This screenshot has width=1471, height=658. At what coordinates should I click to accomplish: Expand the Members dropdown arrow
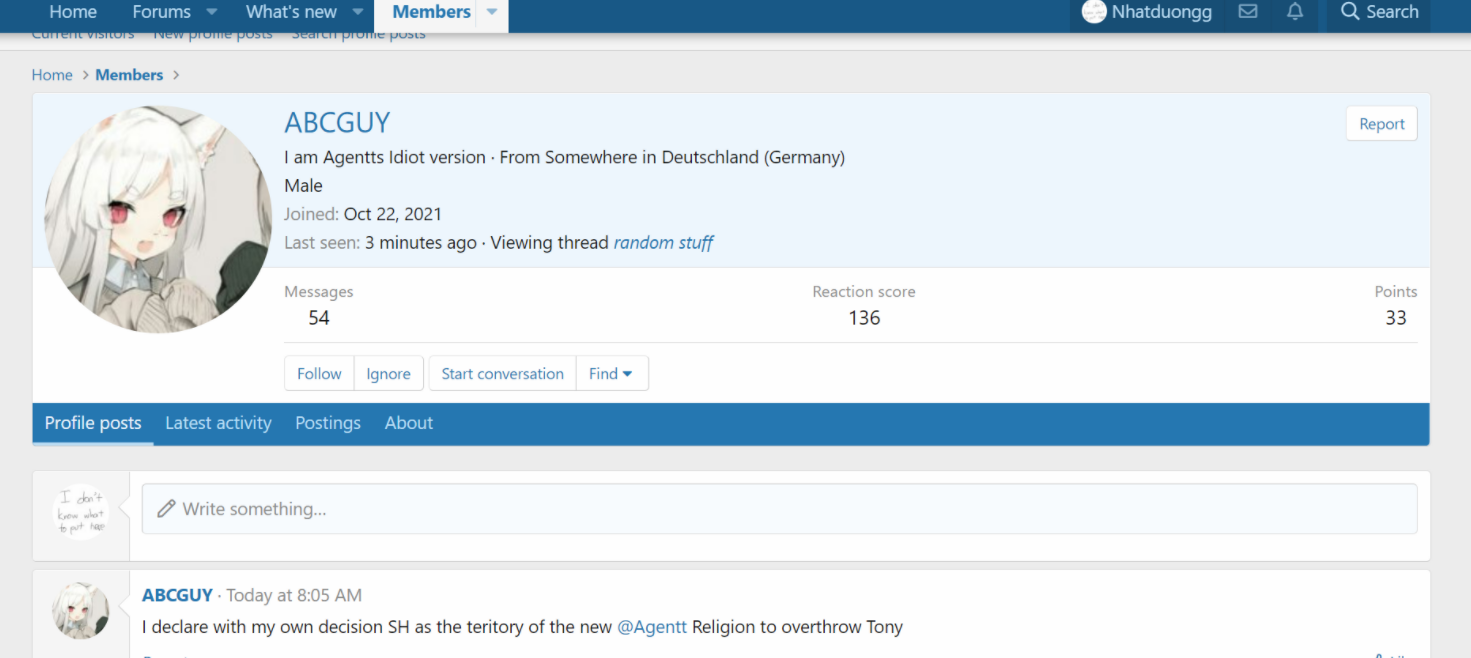(x=491, y=12)
